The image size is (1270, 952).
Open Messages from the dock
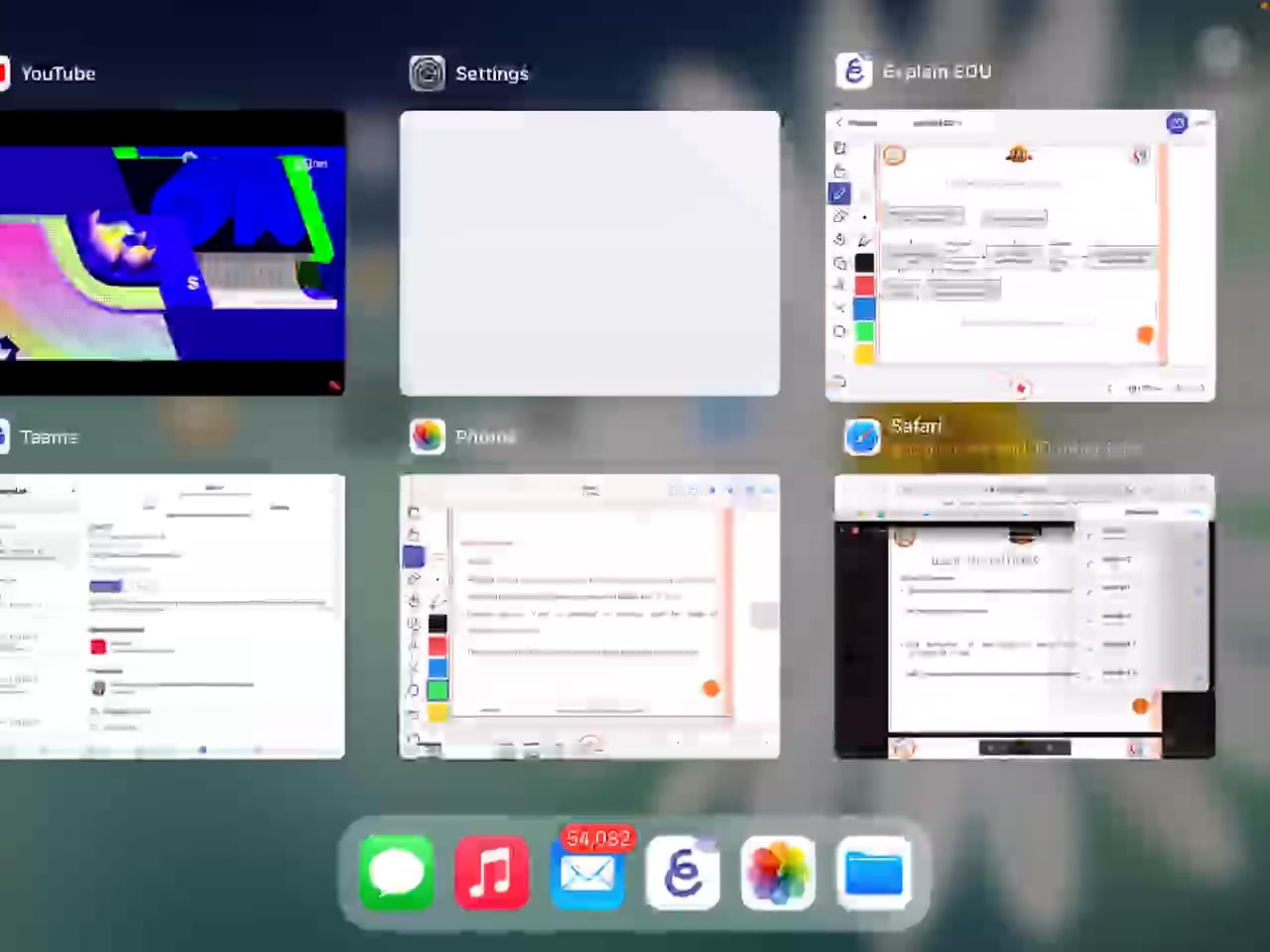[397, 873]
